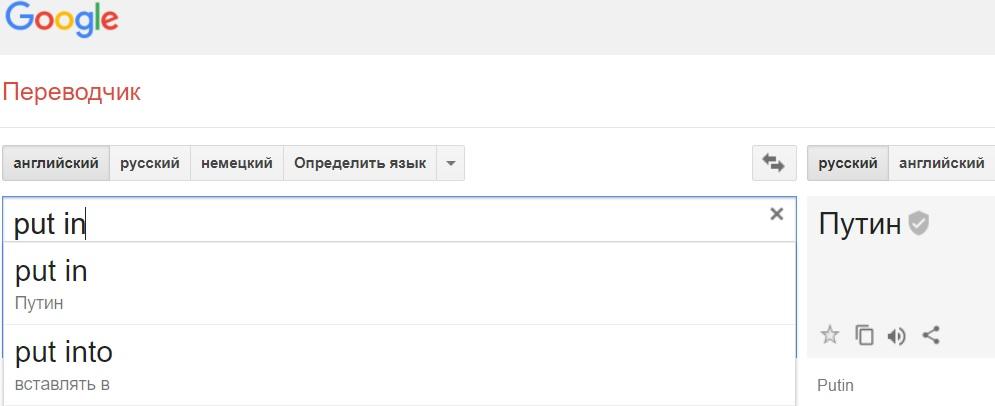Clear source text with the X icon
Image resolution: width=995 pixels, height=406 pixels.
coord(776,214)
